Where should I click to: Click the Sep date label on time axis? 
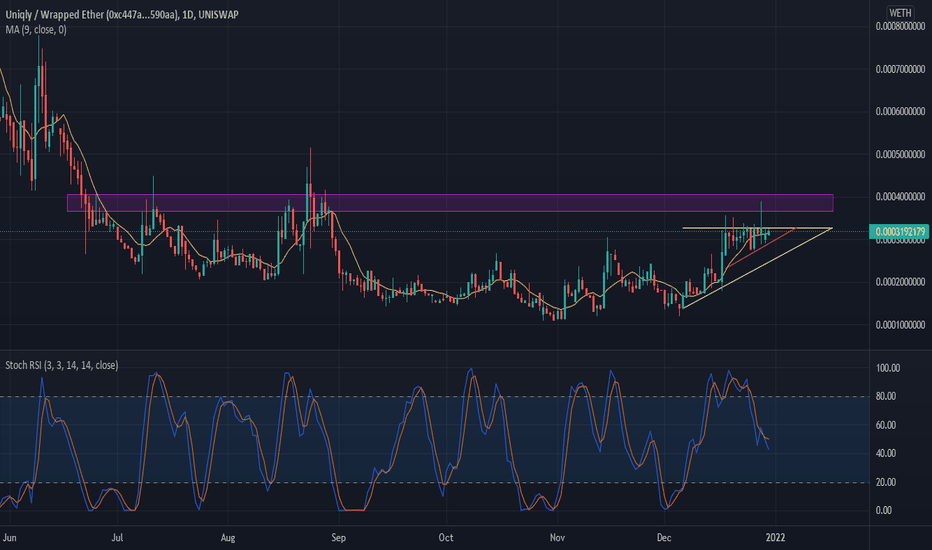[x=338, y=538]
